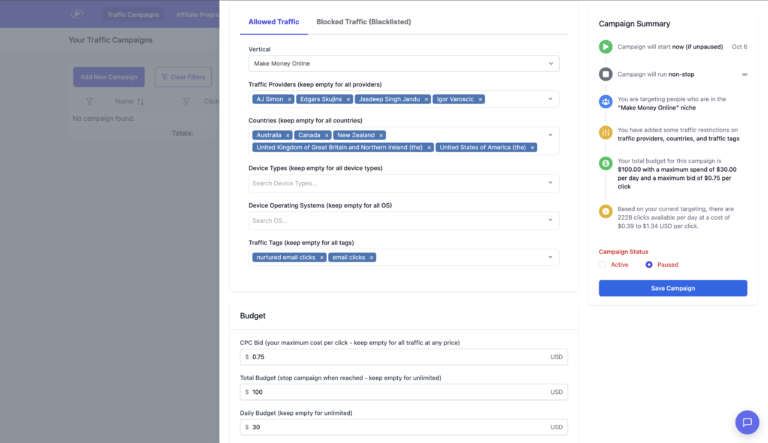Click the Daily Budget input field

tap(404, 427)
